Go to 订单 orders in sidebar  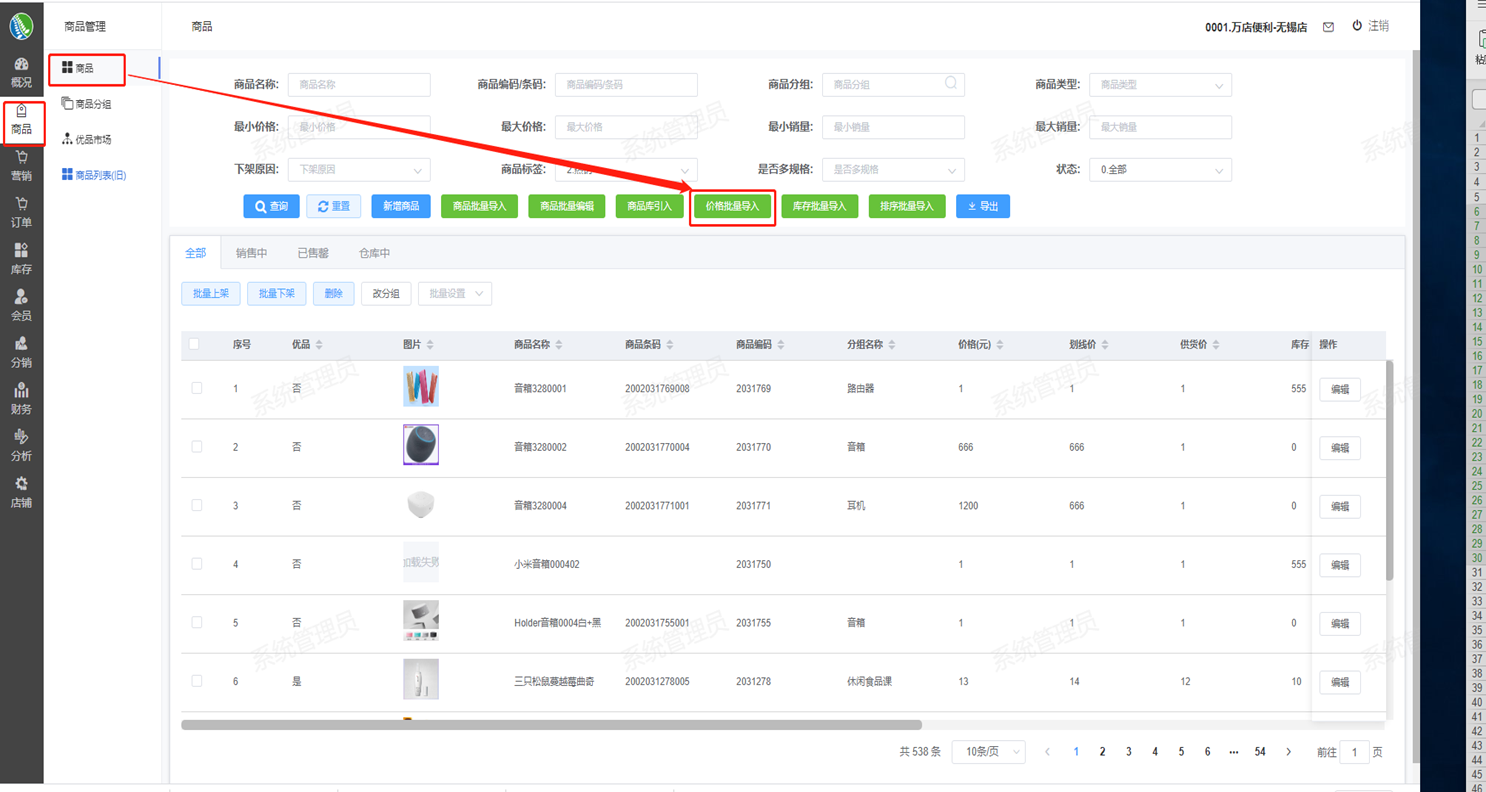coord(21,212)
